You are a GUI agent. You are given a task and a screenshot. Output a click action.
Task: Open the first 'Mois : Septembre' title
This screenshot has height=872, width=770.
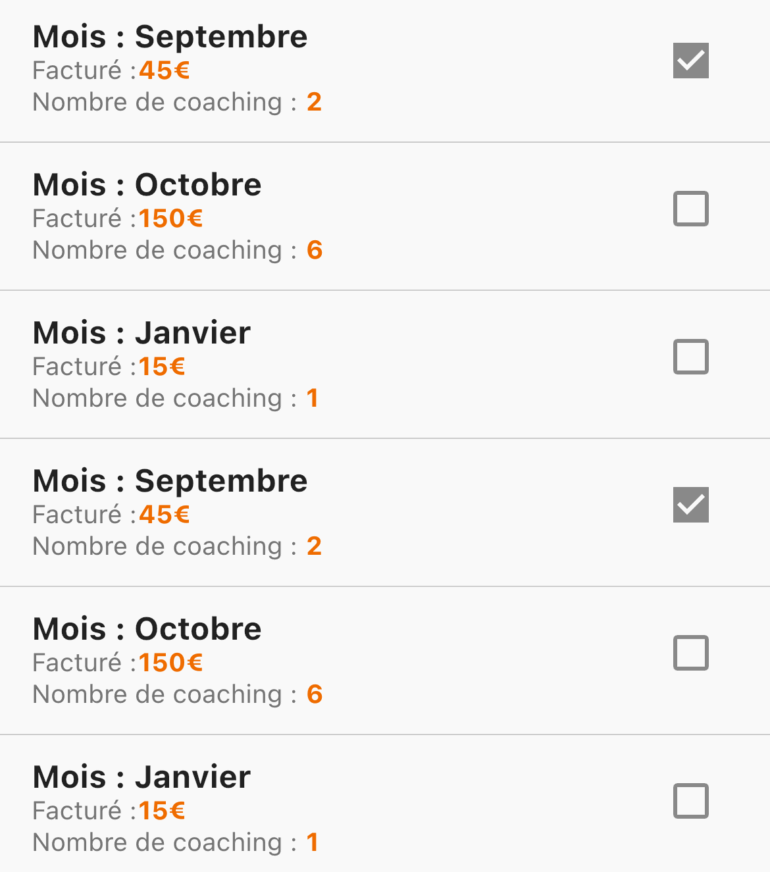click(170, 37)
